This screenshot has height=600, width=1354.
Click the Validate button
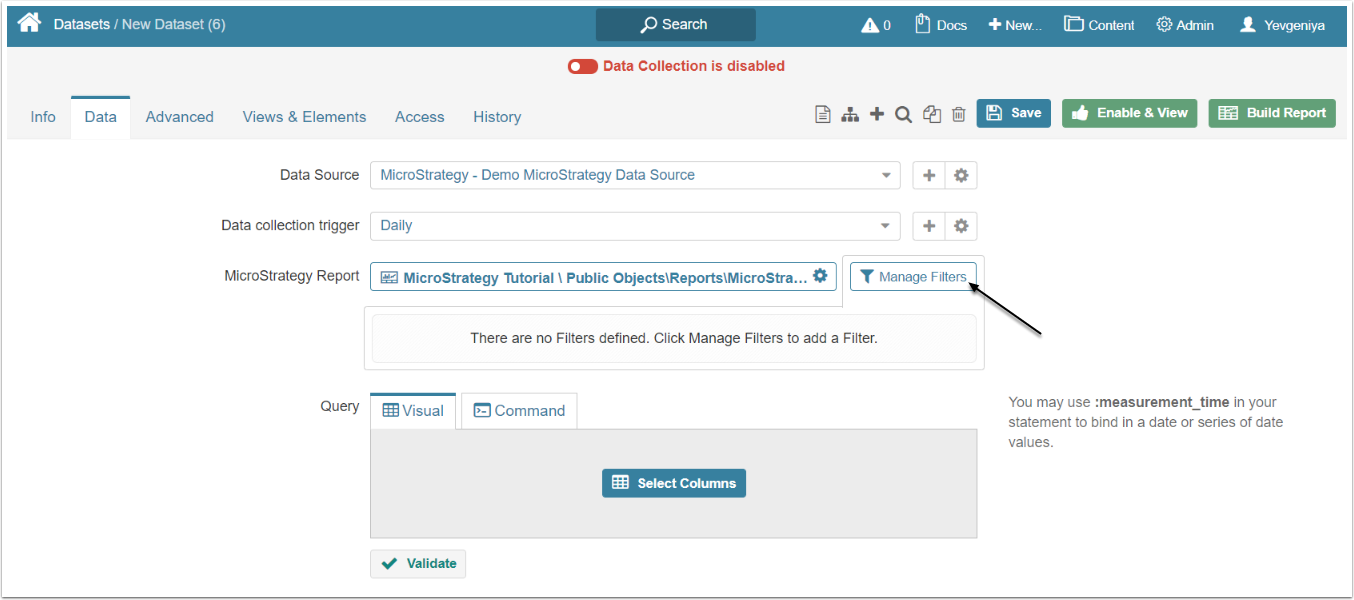[418, 564]
